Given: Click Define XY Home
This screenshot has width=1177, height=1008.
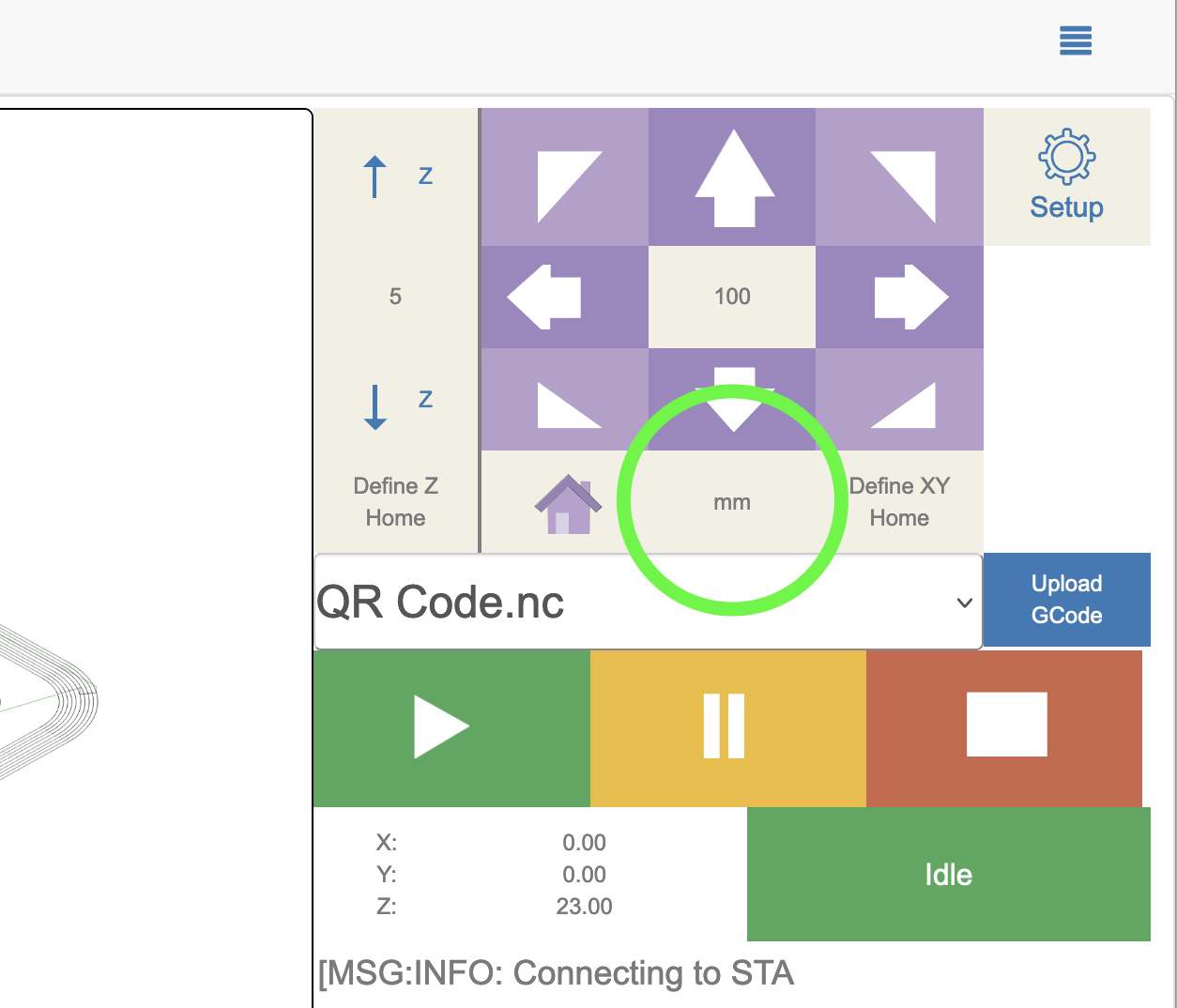Looking at the screenshot, I should click(x=899, y=502).
